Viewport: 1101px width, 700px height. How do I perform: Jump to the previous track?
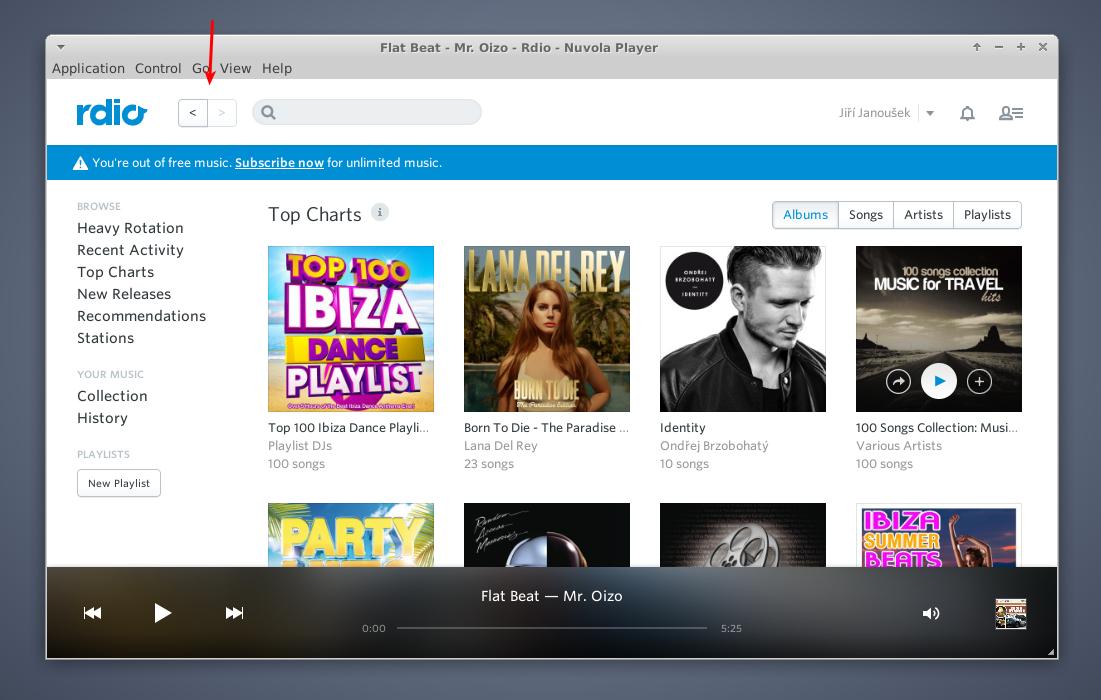92,613
